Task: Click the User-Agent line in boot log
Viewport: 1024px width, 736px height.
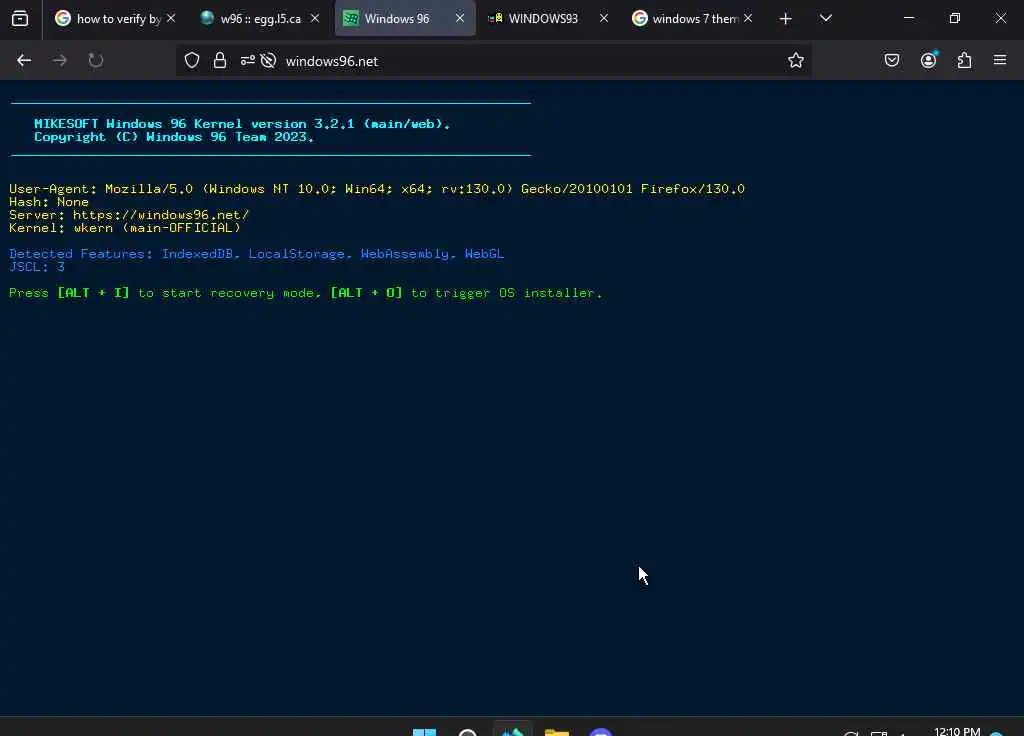Action: (377, 189)
